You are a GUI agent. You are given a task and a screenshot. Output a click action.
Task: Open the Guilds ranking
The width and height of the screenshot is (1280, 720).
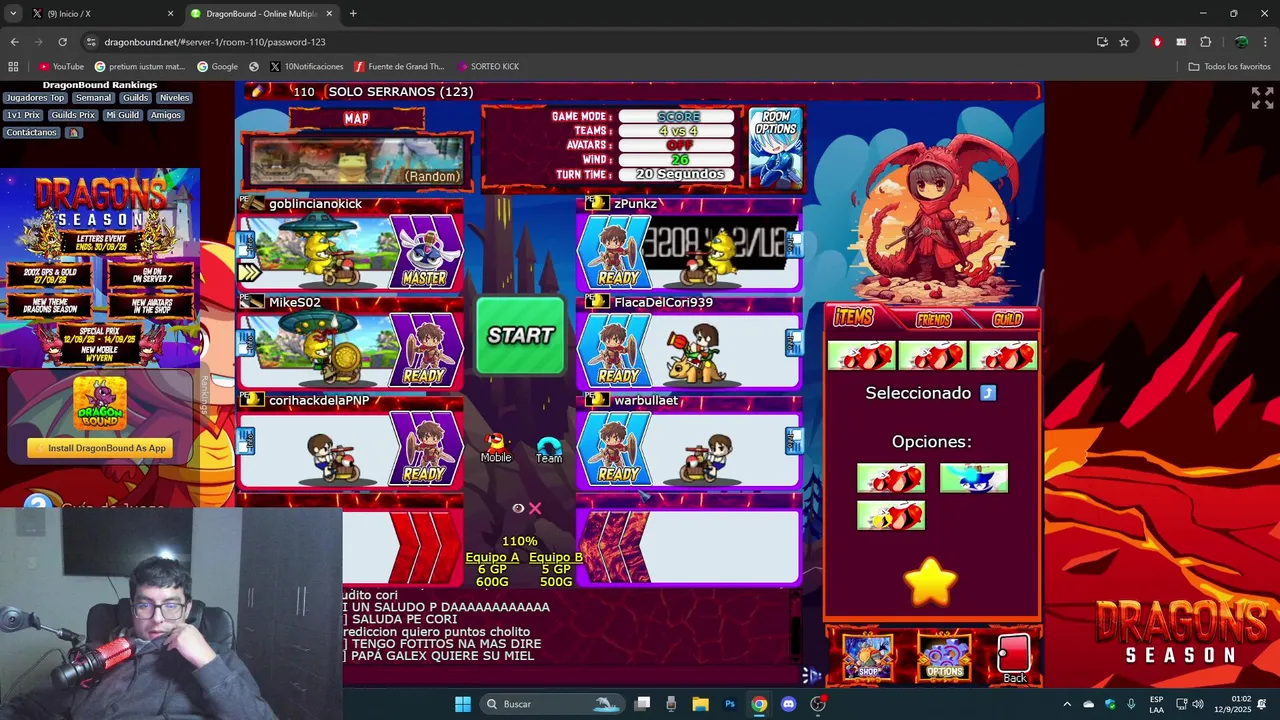[x=136, y=98]
